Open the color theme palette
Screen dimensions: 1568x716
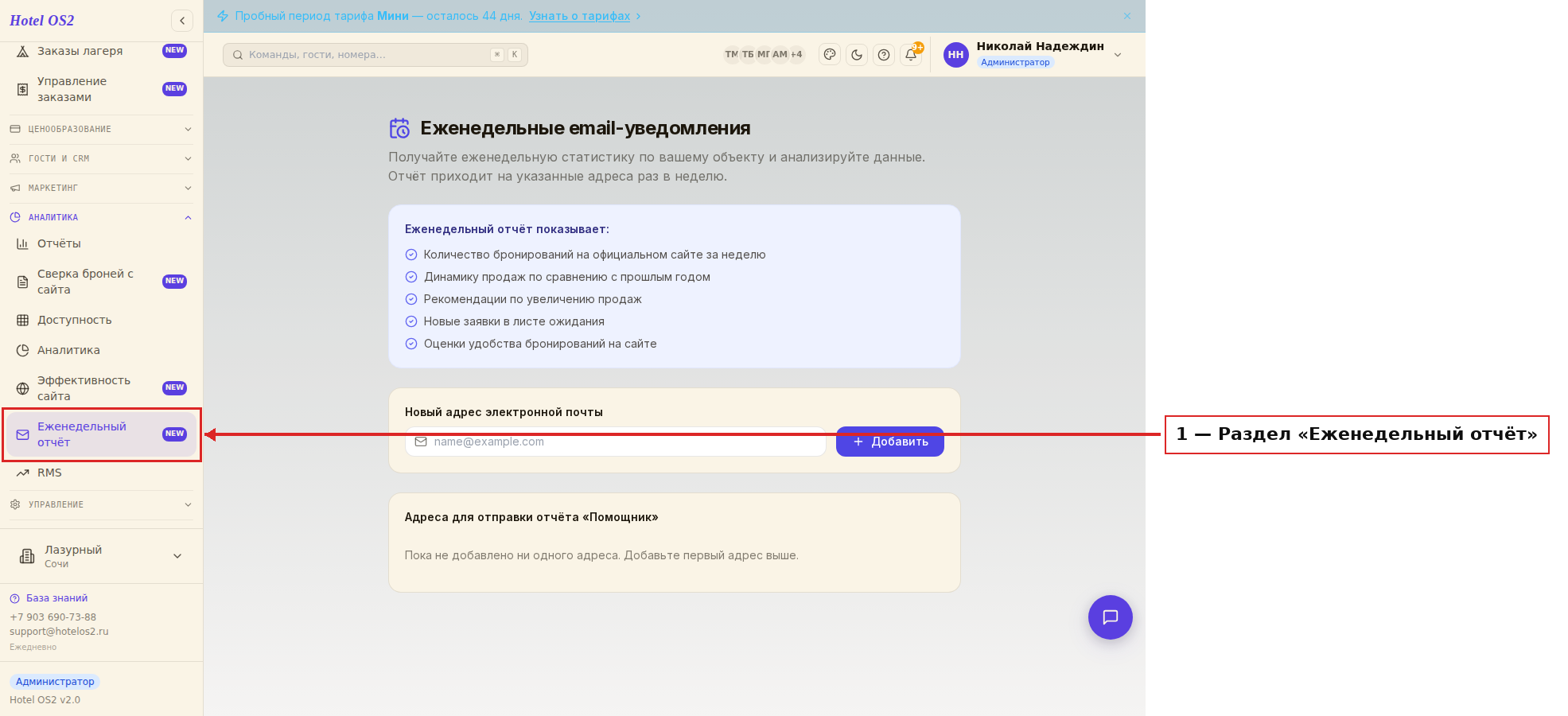(x=830, y=55)
